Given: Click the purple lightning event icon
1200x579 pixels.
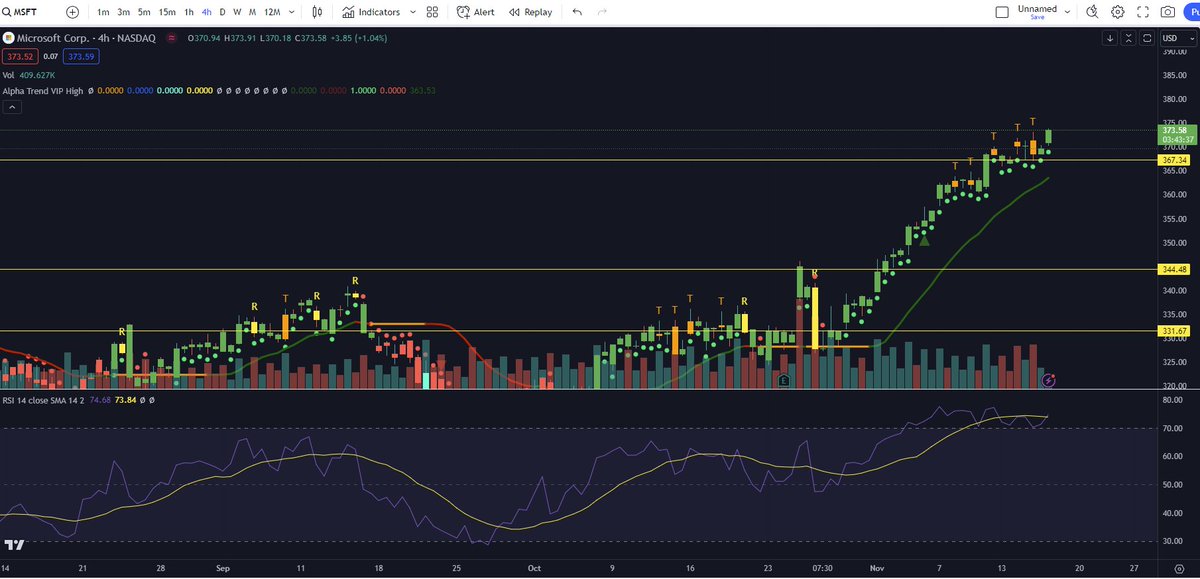Looking at the screenshot, I should point(1049,380).
